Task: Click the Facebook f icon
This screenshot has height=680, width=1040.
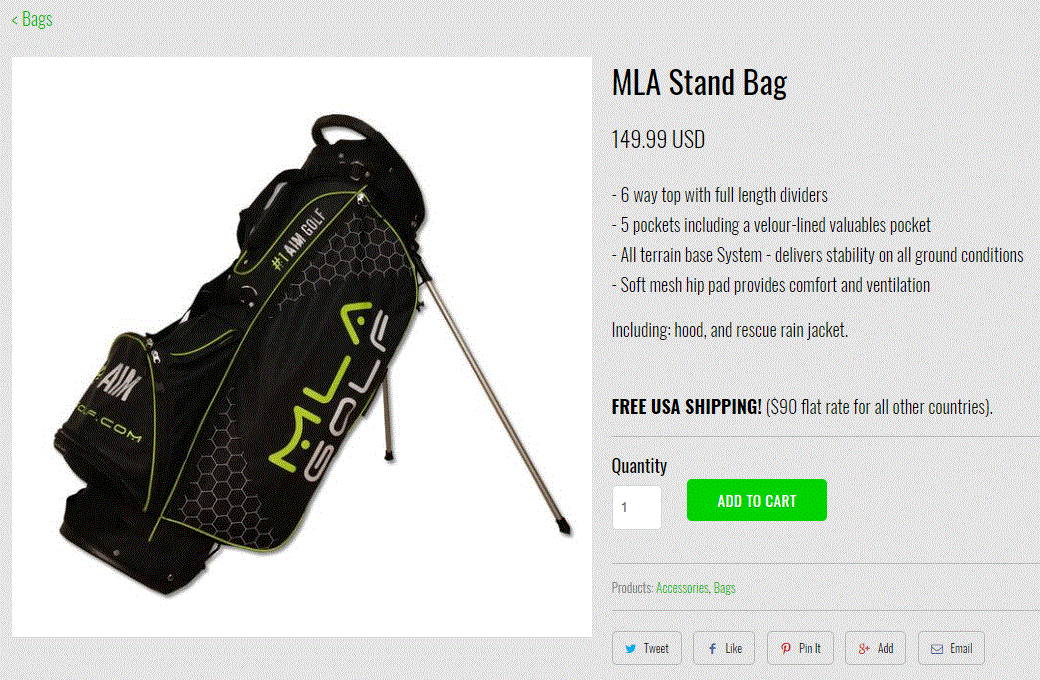Action: tap(712, 649)
